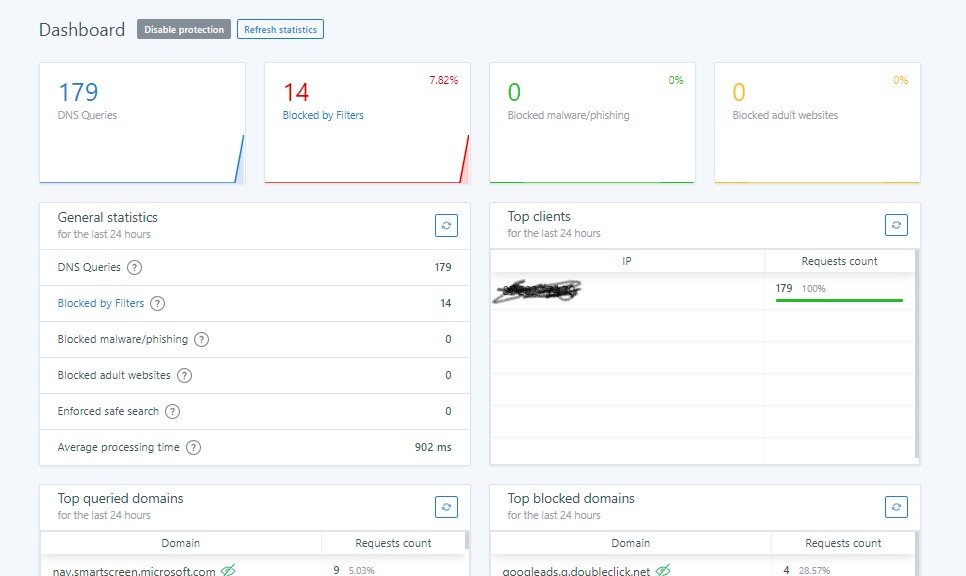Click the IP column header
The height and width of the screenshot is (576, 966).
(x=627, y=261)
